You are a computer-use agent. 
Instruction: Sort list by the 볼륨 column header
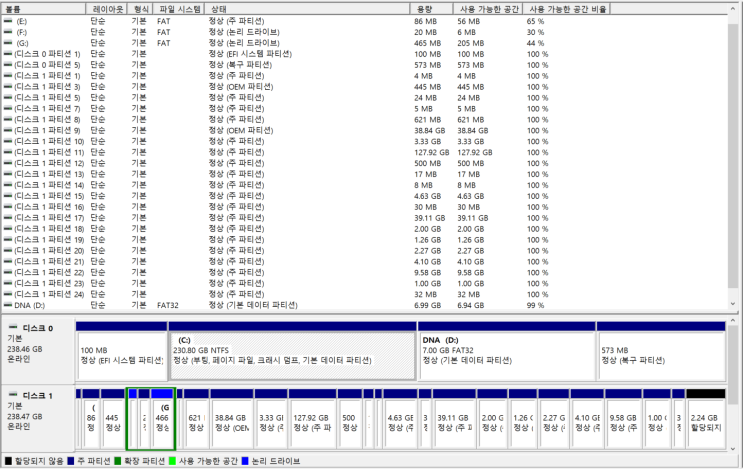click(44, 9)
